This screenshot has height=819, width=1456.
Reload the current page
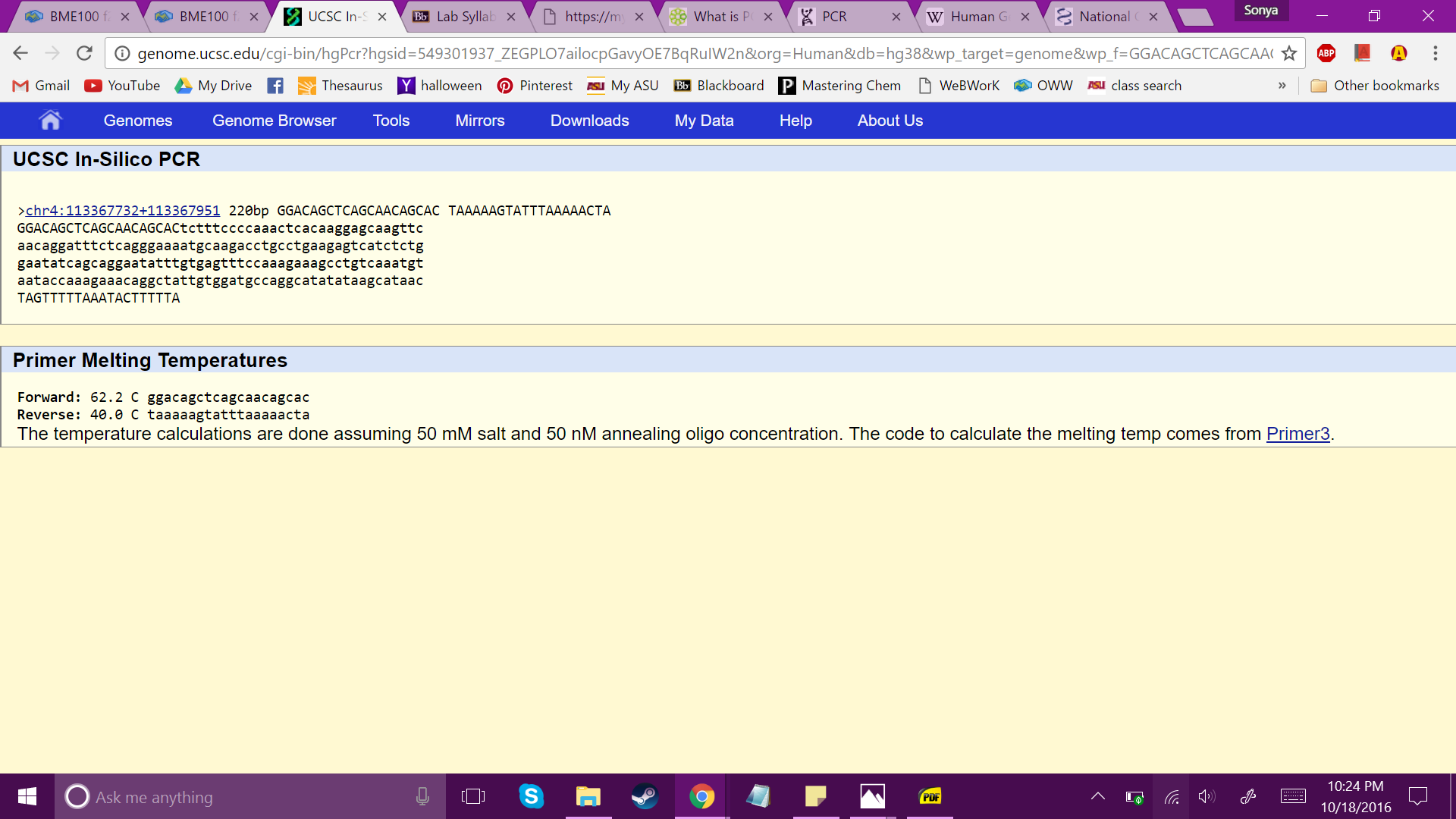(84, 53)
